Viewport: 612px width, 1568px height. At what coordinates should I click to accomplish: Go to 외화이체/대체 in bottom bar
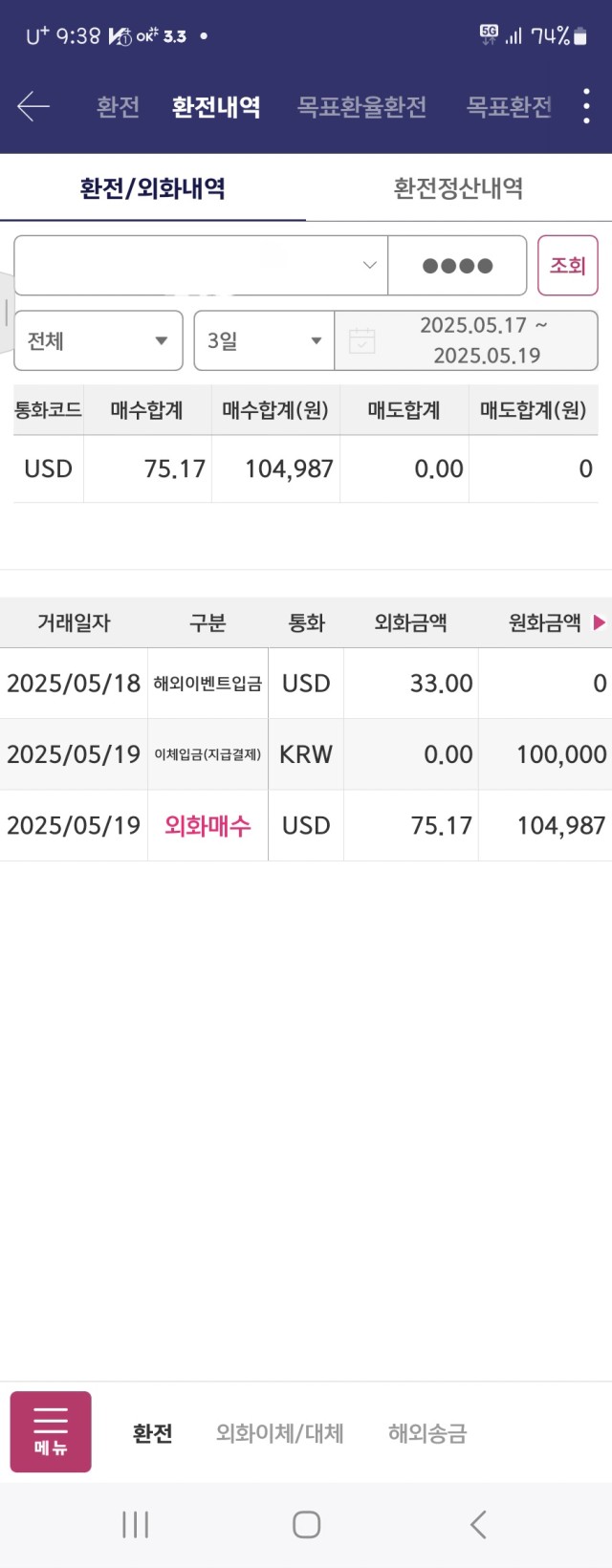279,1433
